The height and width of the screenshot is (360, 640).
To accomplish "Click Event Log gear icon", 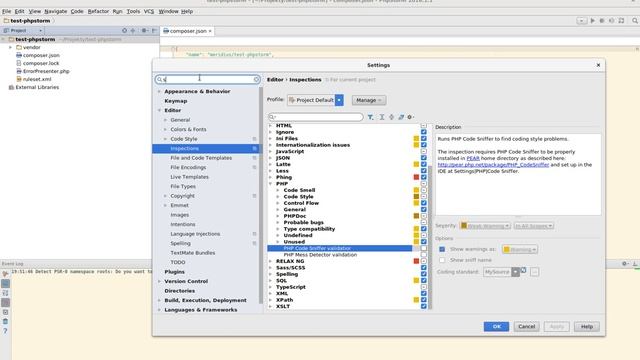I will click(x=625, y=264).
